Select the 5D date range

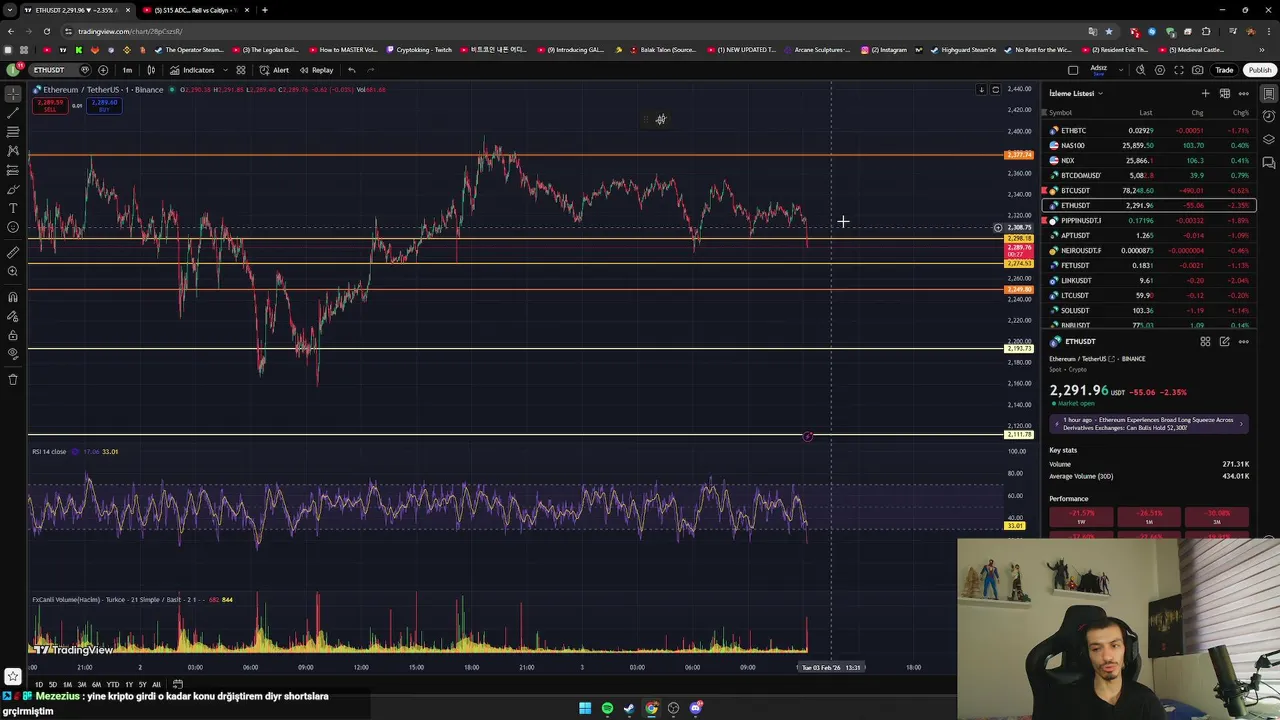pyautogui.click(x=53, y=684)
